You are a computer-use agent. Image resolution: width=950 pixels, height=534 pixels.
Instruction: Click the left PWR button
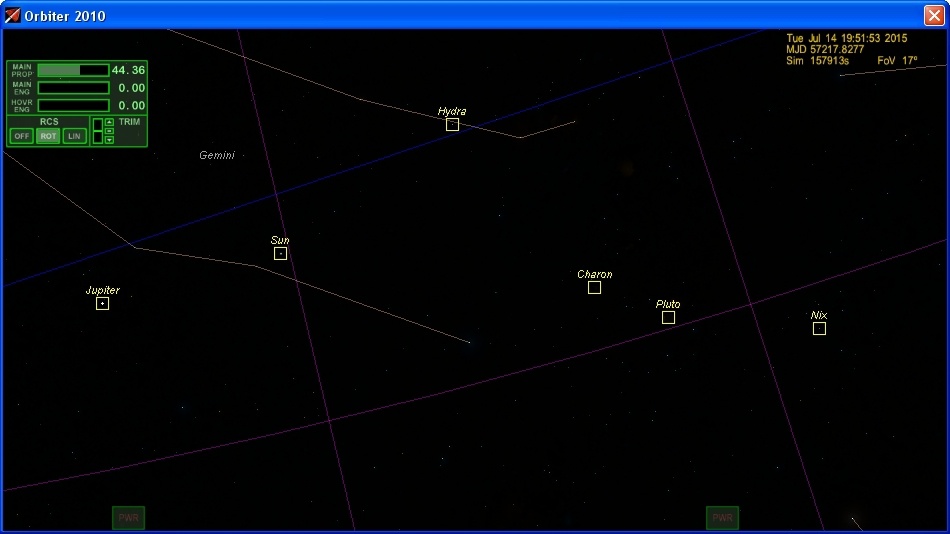(x=128, y=518)
